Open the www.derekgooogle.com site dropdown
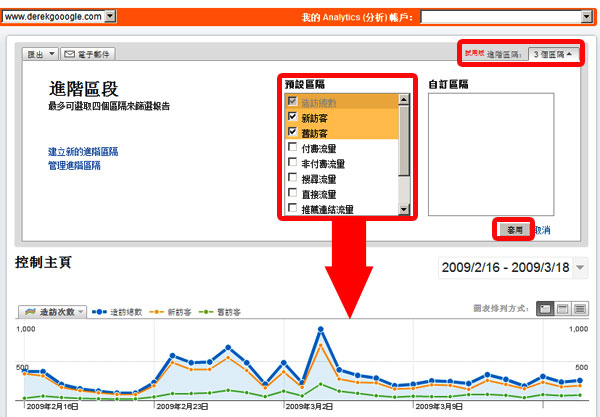The height and width of the screenshot is (417, 600). click(59, 16)
